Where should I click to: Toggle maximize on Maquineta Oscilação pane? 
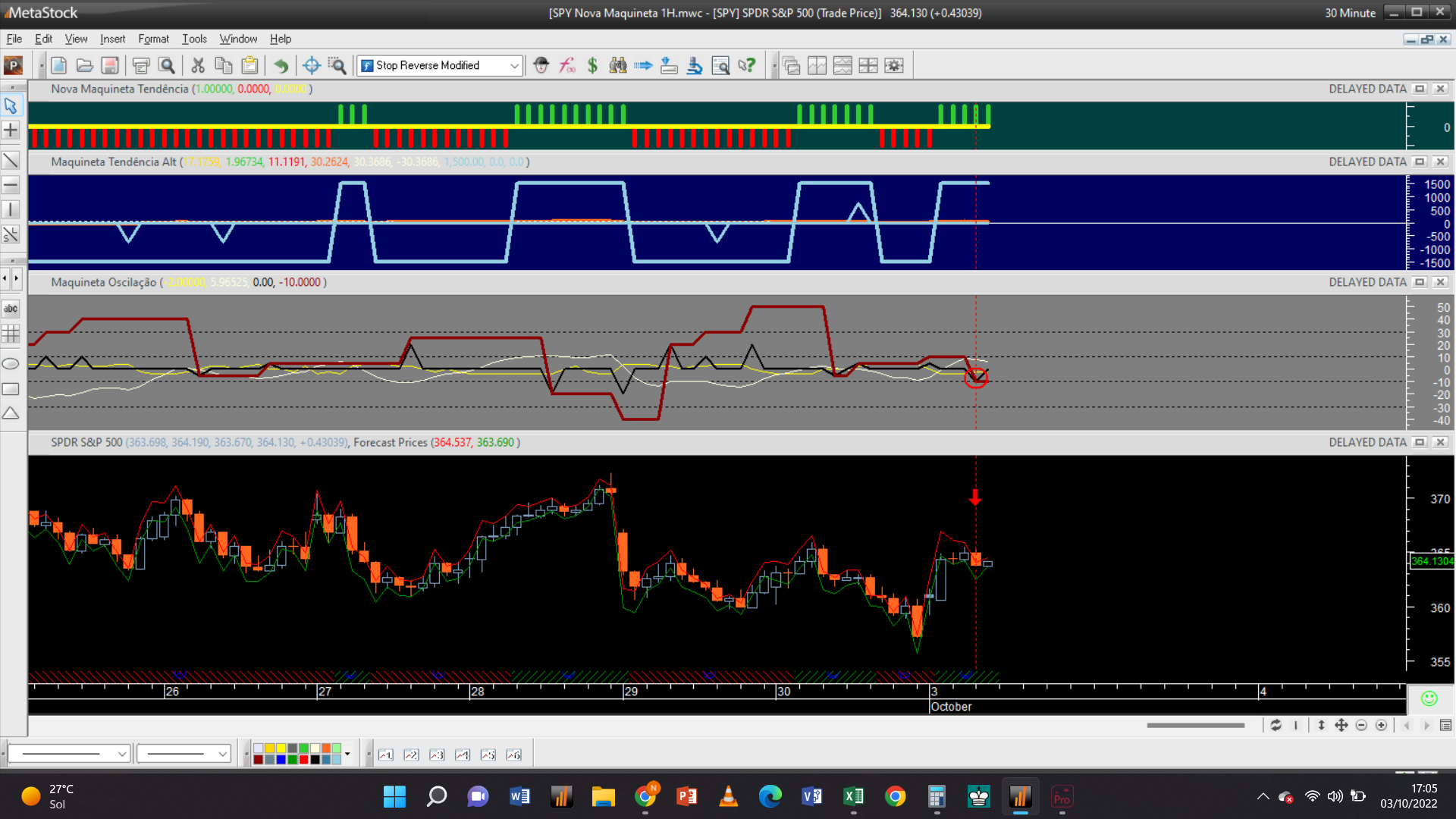(x=1420, y=282)
